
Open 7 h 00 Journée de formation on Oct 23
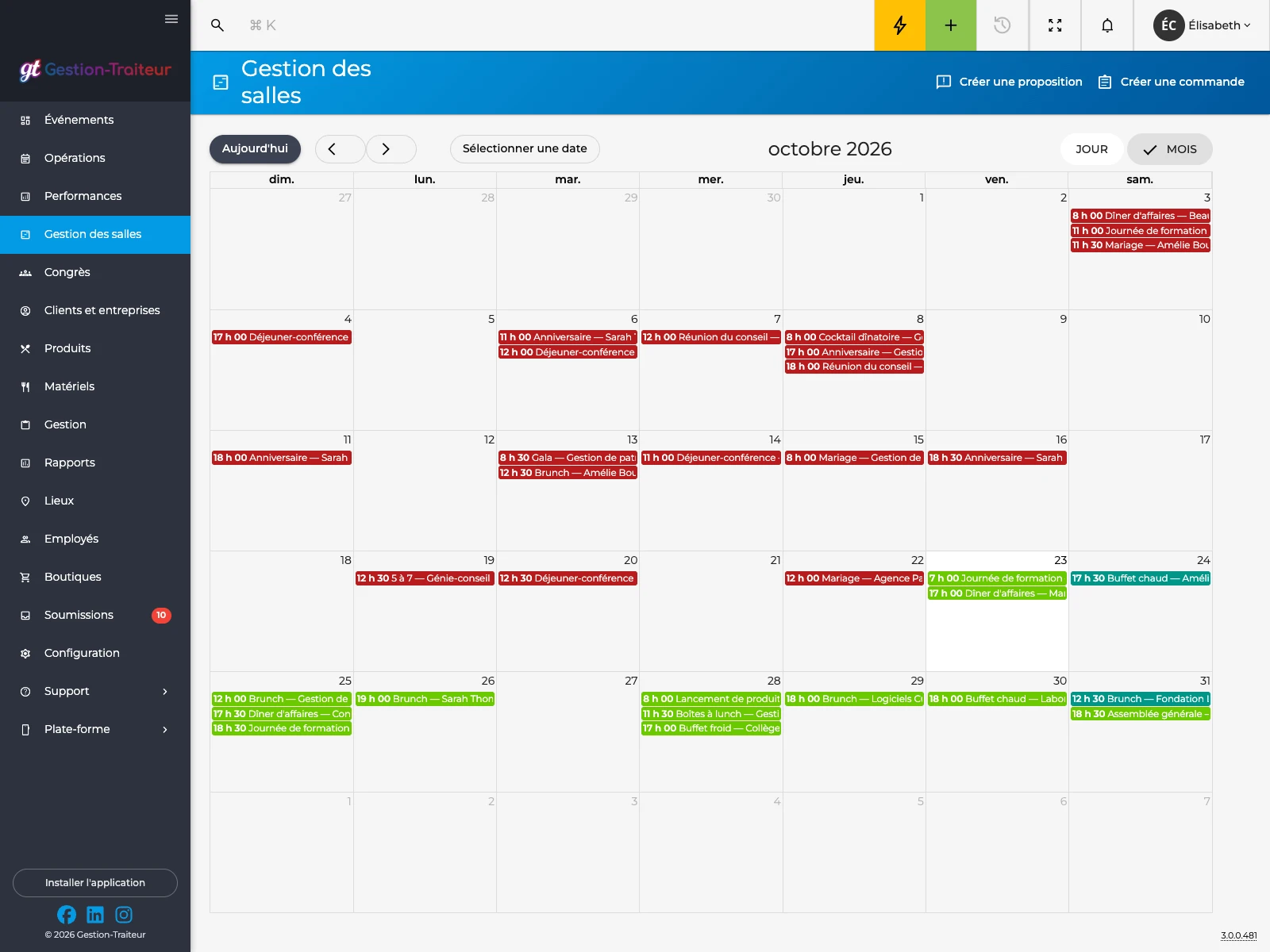[x=997, y=578]
